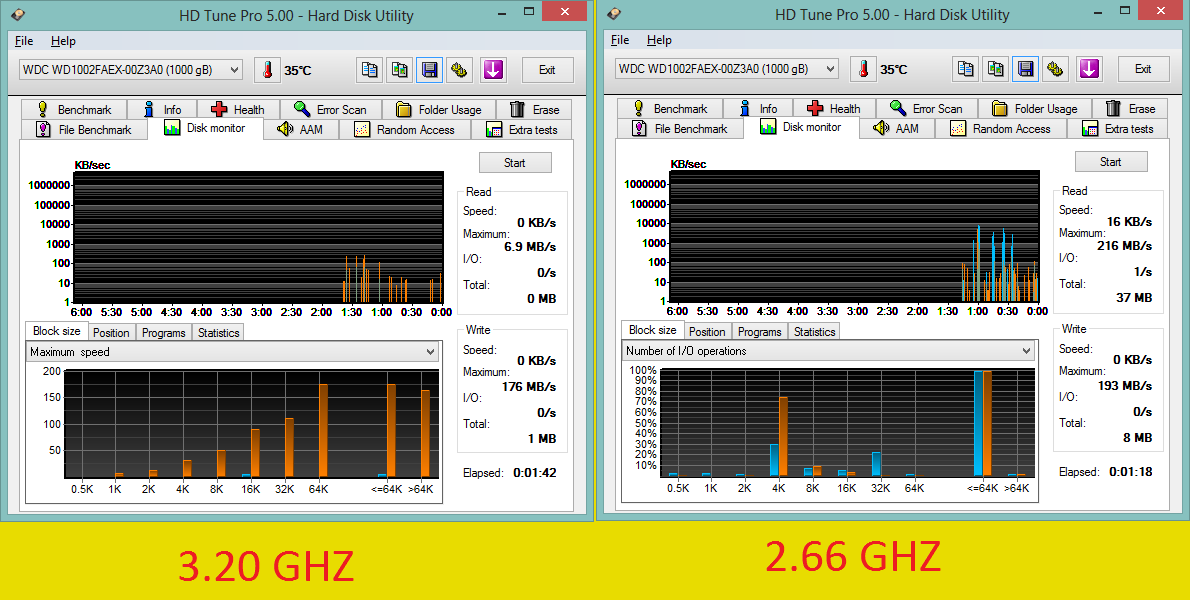Screen dimensions: 1190x600
Task: Switch to Health tab in left window
Action: [238, 109]
